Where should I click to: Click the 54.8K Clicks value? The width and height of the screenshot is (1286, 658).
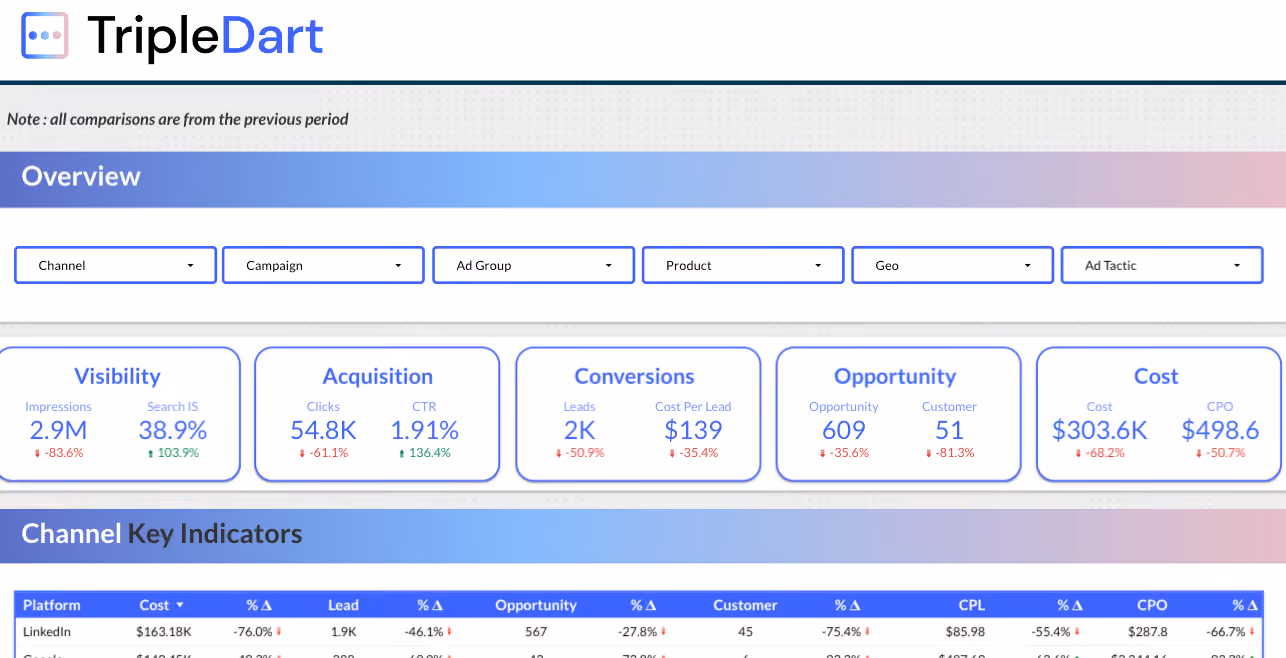(324, 430)
